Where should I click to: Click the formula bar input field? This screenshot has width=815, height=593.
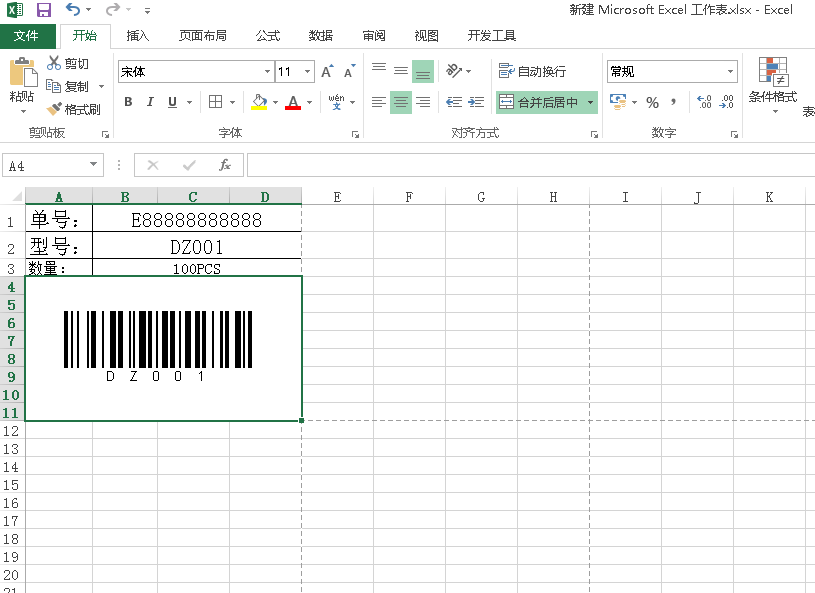pos(531,165)
